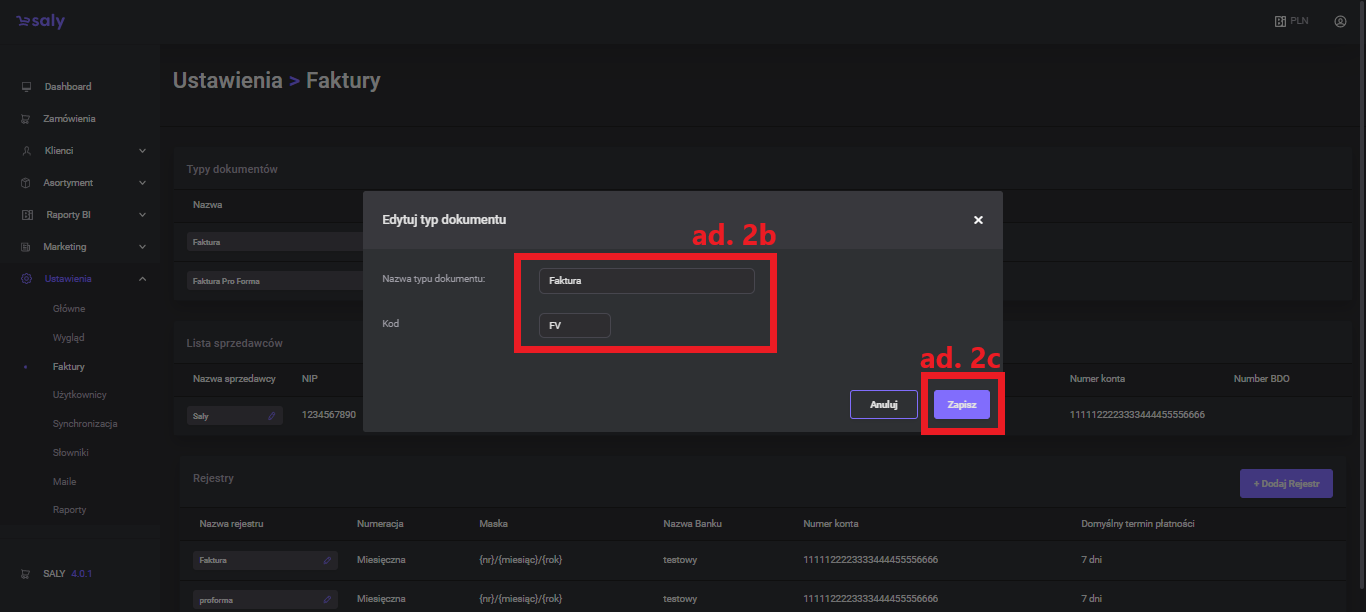Expand the Asortyment menu
The image size is (1366, 612).
point(142,183)
